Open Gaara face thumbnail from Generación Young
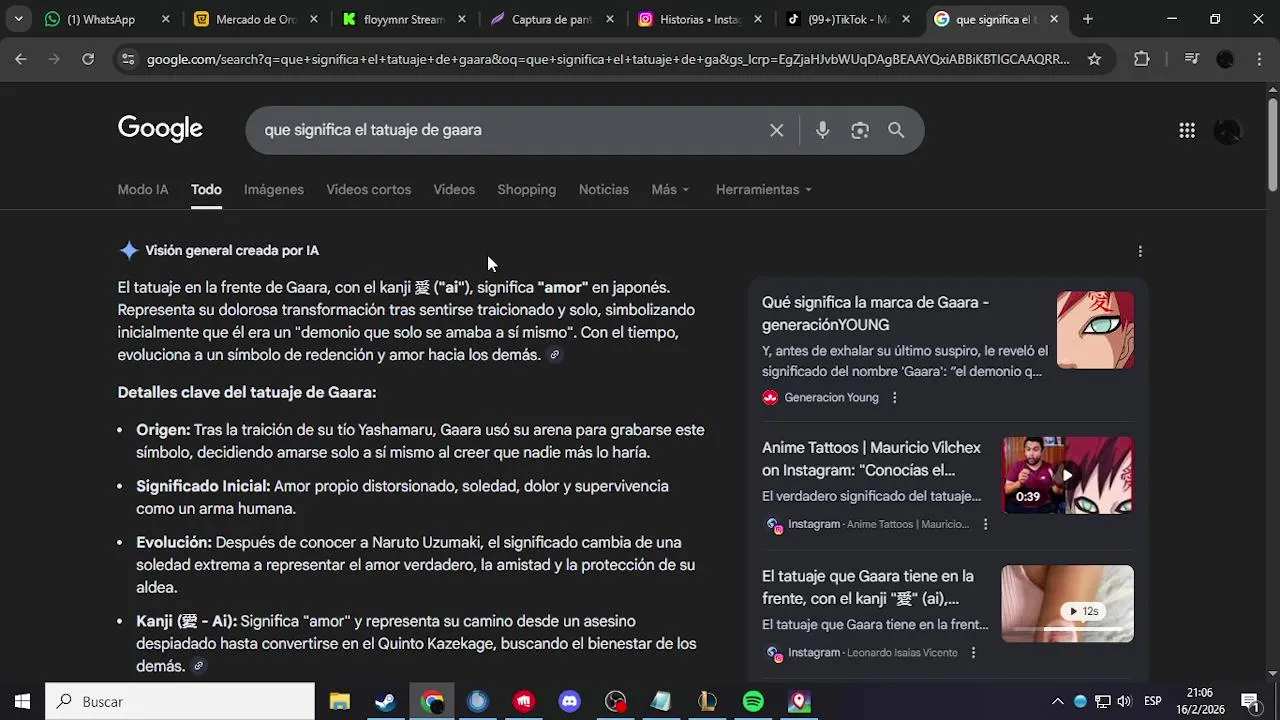The image size is (1280, 720). pos(1095,330)
